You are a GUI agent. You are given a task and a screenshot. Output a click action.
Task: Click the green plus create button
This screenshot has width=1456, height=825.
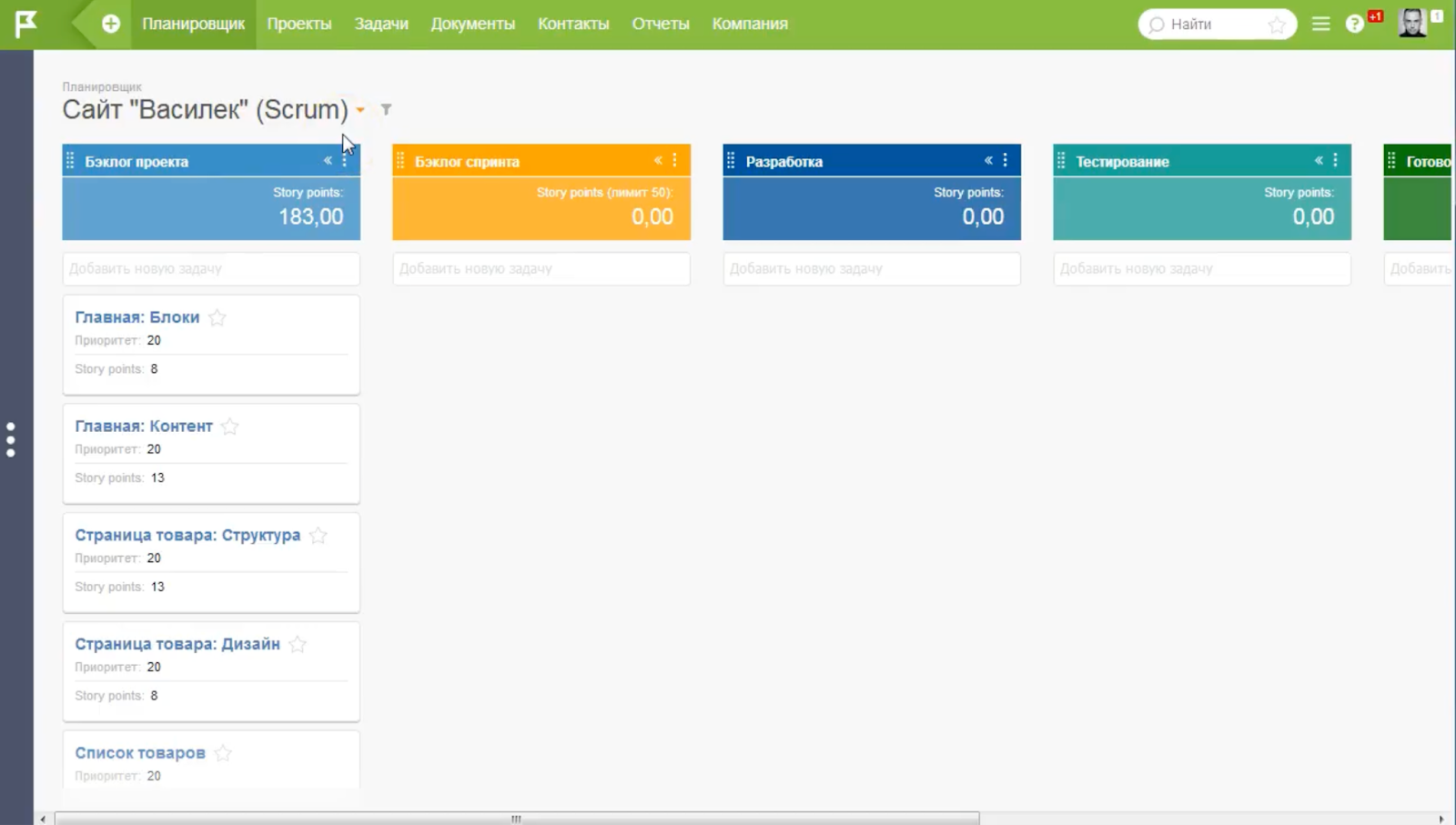coord(111,24)
